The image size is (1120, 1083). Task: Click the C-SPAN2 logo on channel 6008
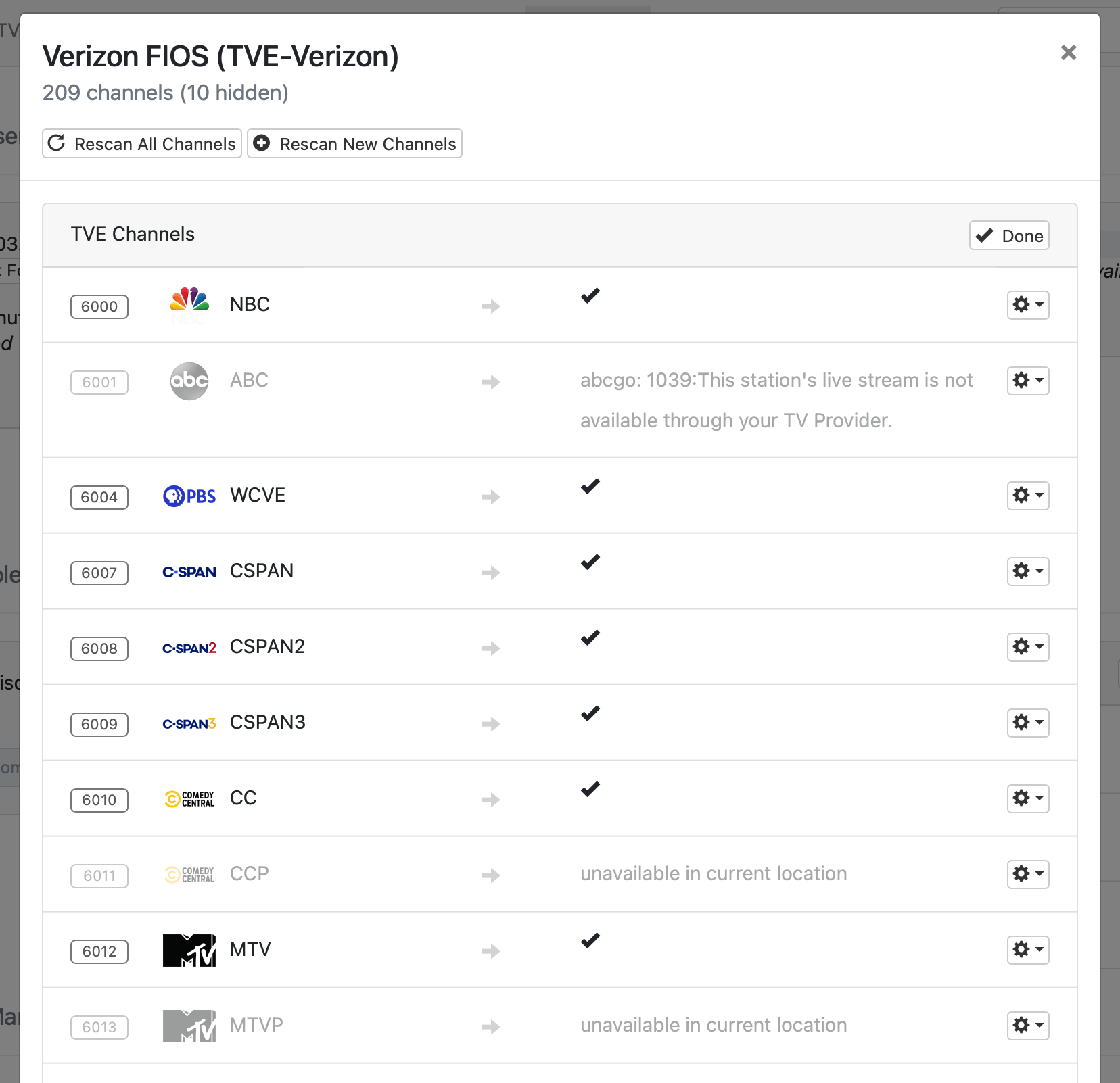[188, 647]
